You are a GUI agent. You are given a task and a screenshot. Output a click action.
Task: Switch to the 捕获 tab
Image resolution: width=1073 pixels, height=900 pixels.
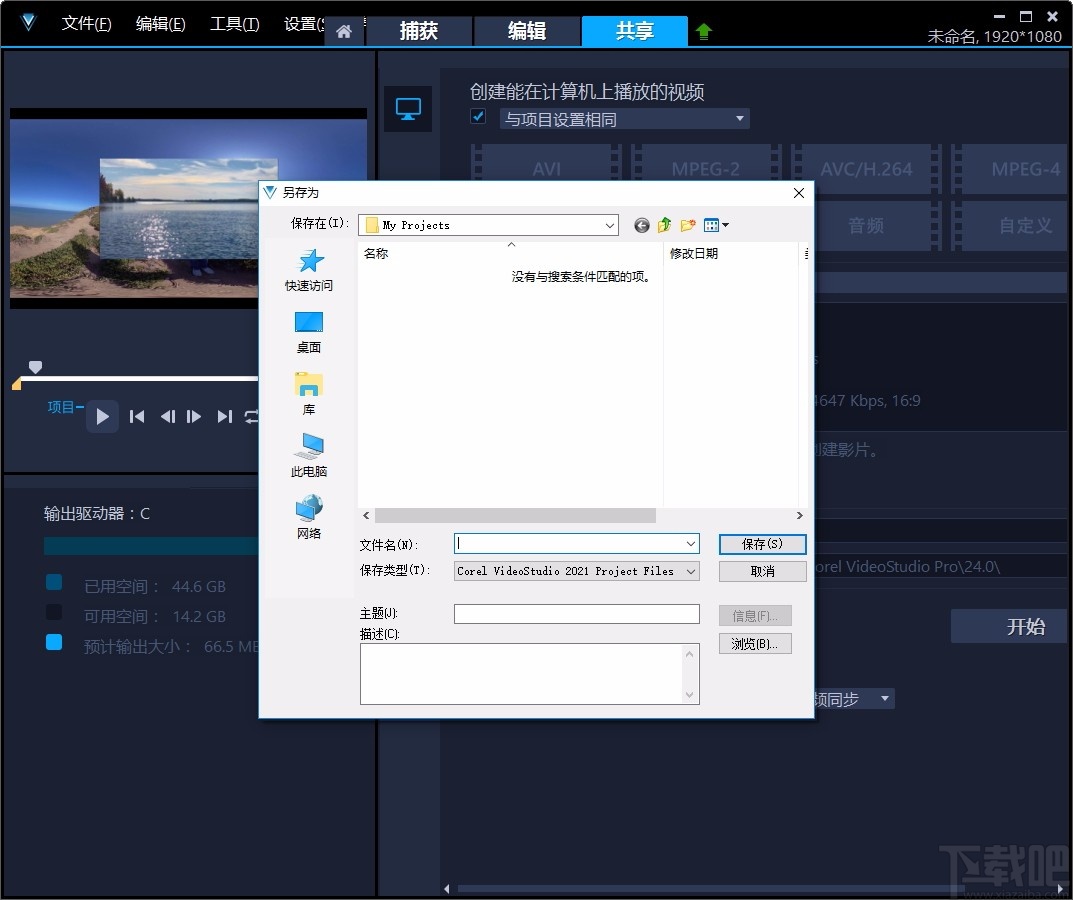(419, 31)
